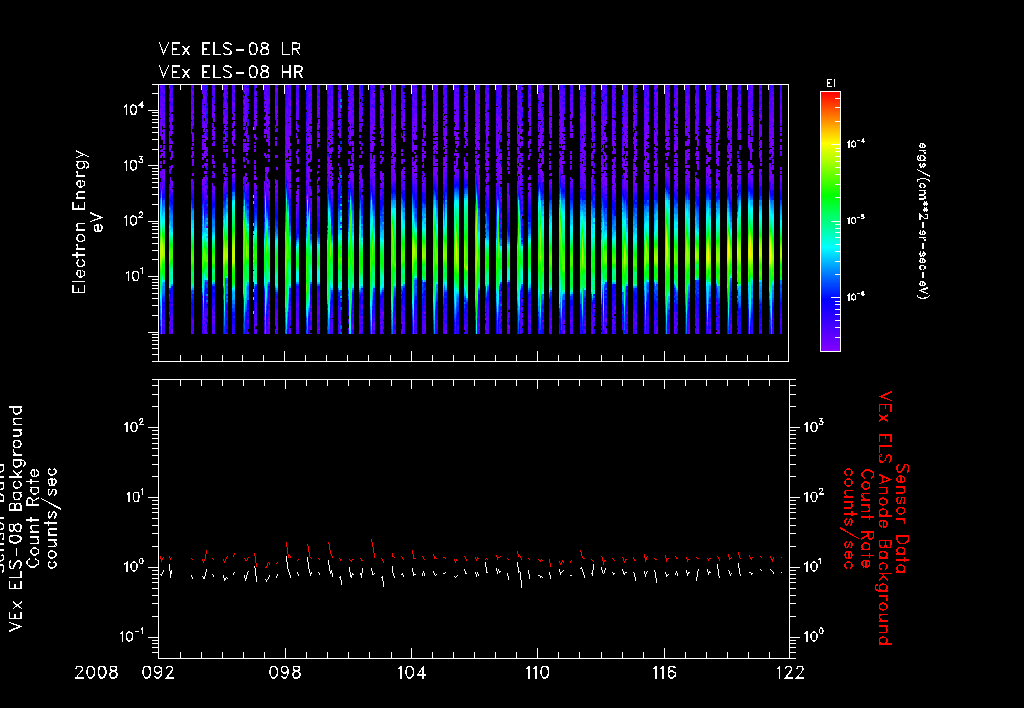The image size is (1024, 708).
Task: Click the ergs/(cm**2-sr-sec-eV) units label
Action: (923, 221)
